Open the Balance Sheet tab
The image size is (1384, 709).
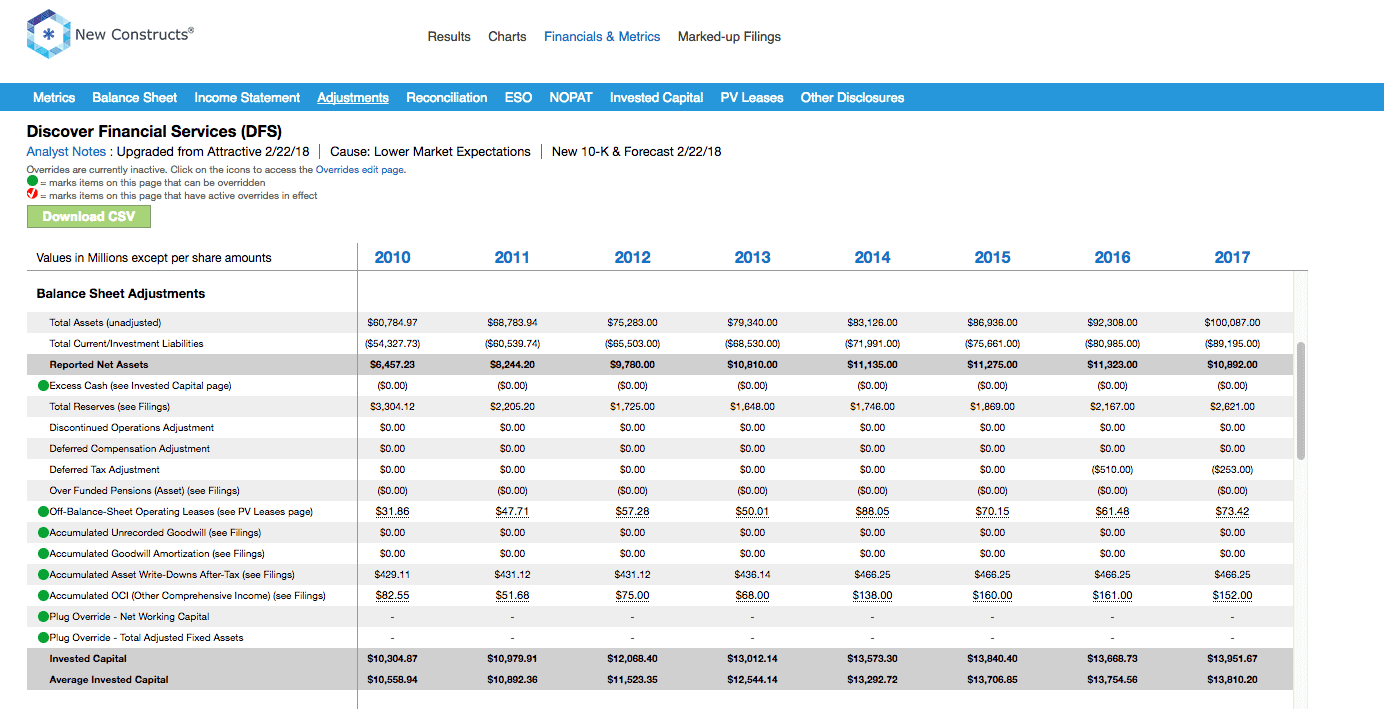[x=135, y=97]
